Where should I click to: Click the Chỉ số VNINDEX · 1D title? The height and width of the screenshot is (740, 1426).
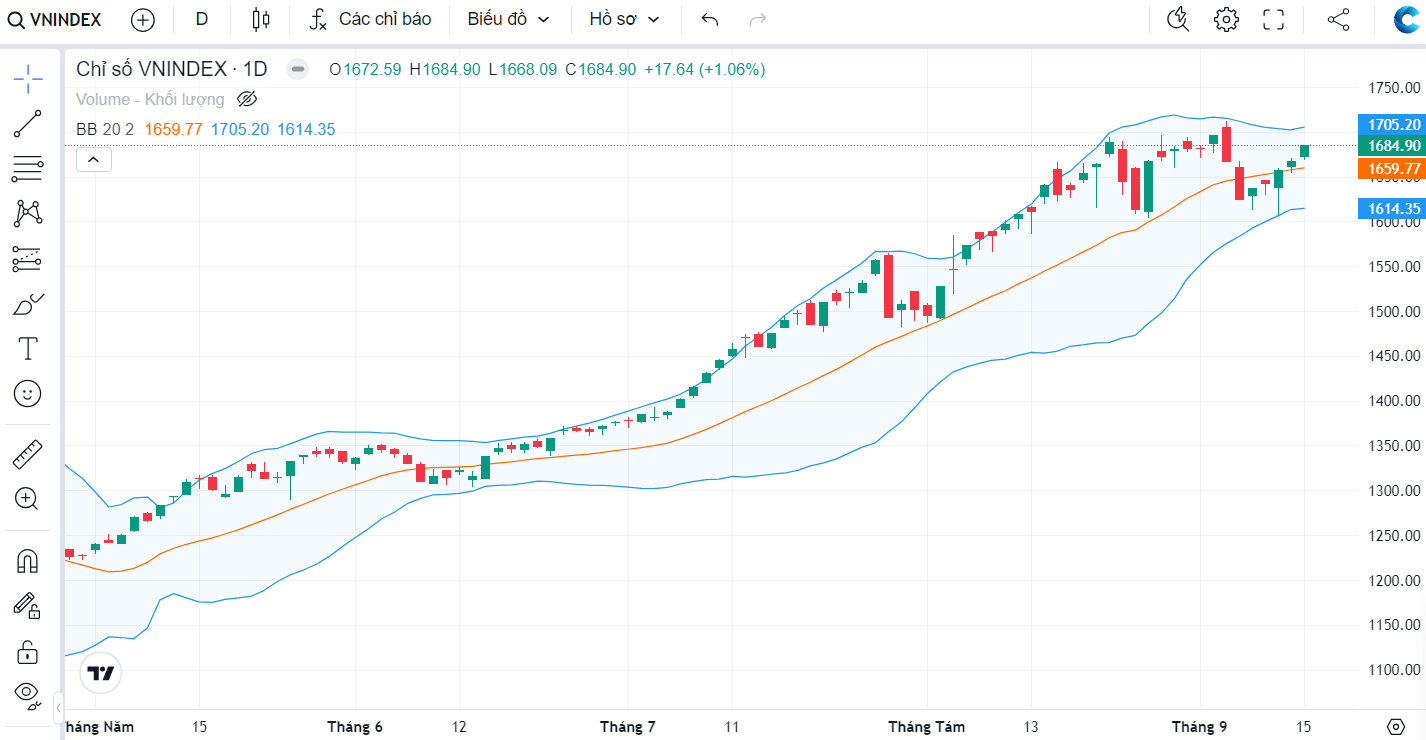coord(172,69)
